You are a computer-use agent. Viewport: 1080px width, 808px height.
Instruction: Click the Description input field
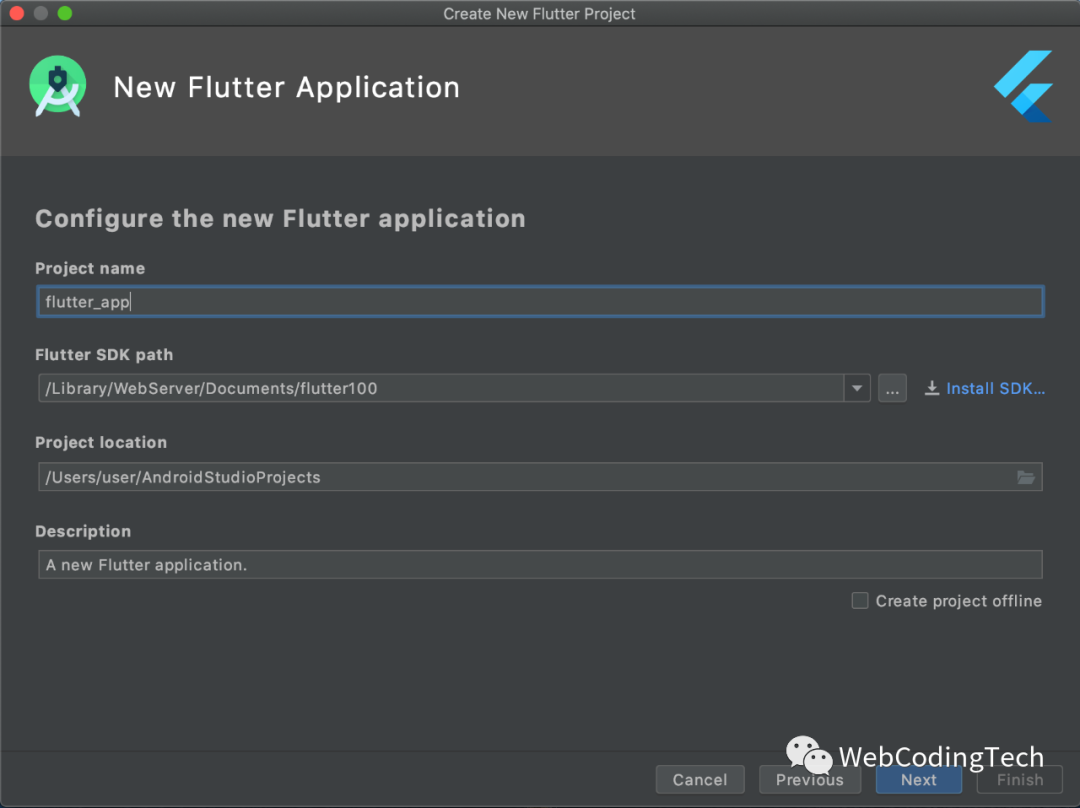point(540,564)
